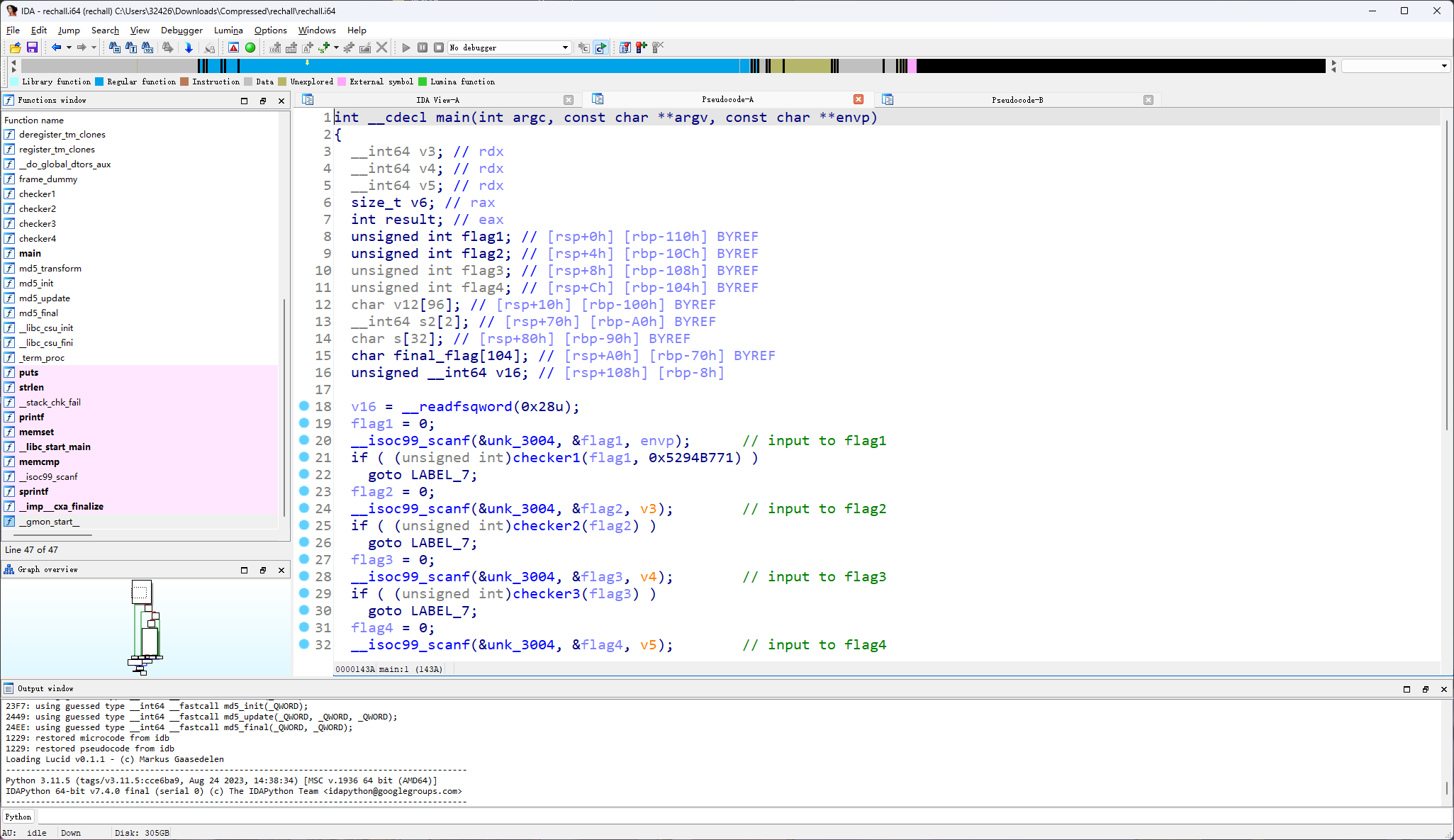
Task: Click the Open file toolbar icon
Action: [15, 47]
